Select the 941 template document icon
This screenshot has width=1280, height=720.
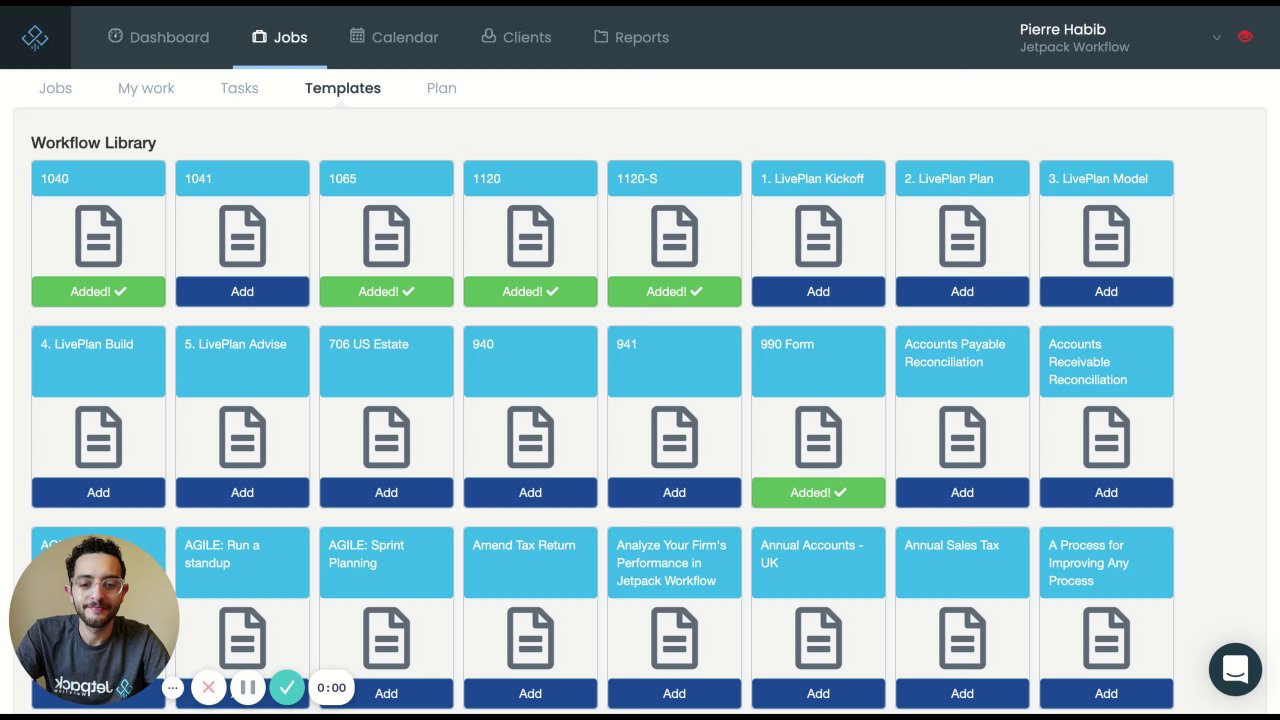[674, 437]
